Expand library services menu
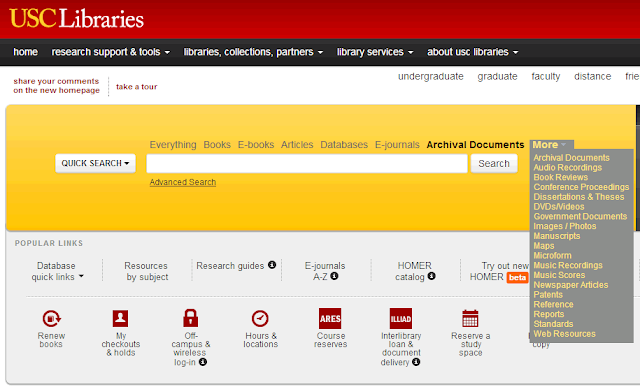 coord(375,52)
